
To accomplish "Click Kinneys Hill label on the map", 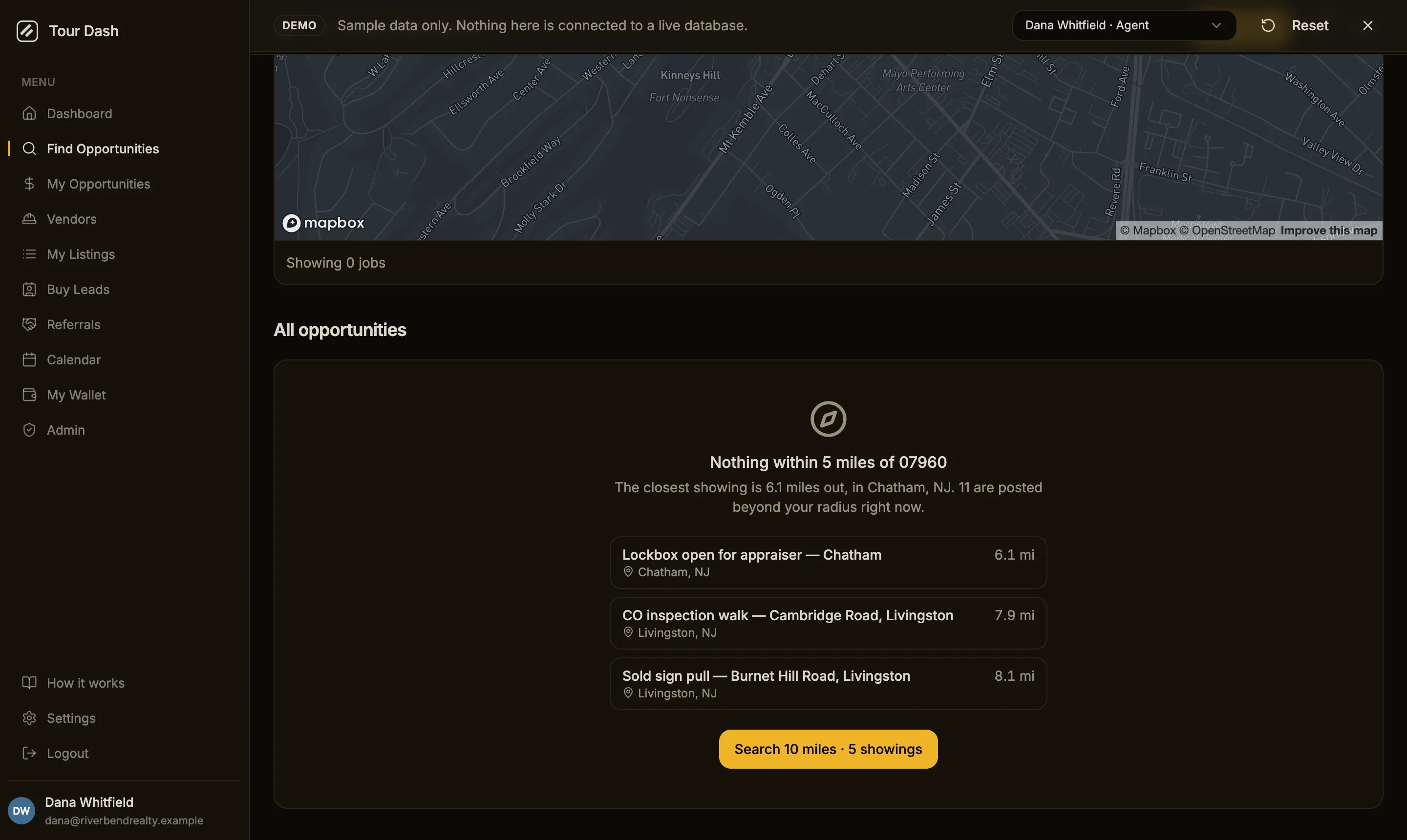I will [x=690, y=75].
